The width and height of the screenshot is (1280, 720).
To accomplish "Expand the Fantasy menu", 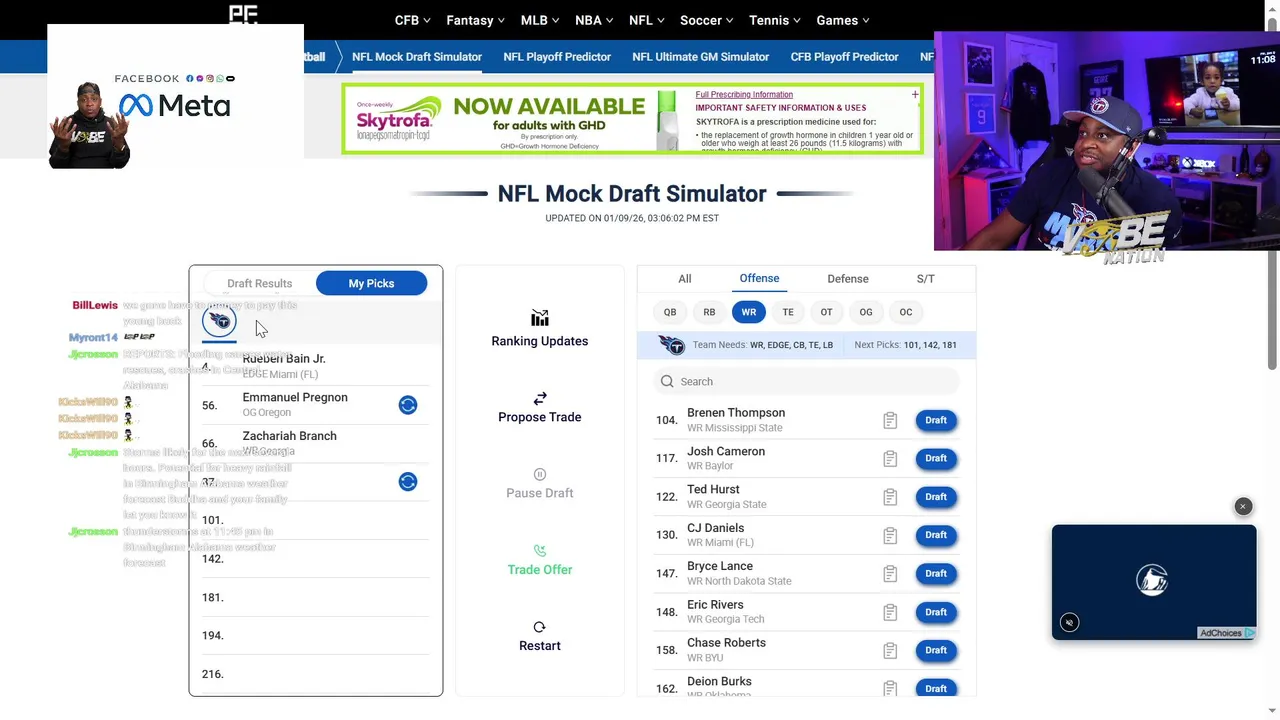I will (476, 20).
